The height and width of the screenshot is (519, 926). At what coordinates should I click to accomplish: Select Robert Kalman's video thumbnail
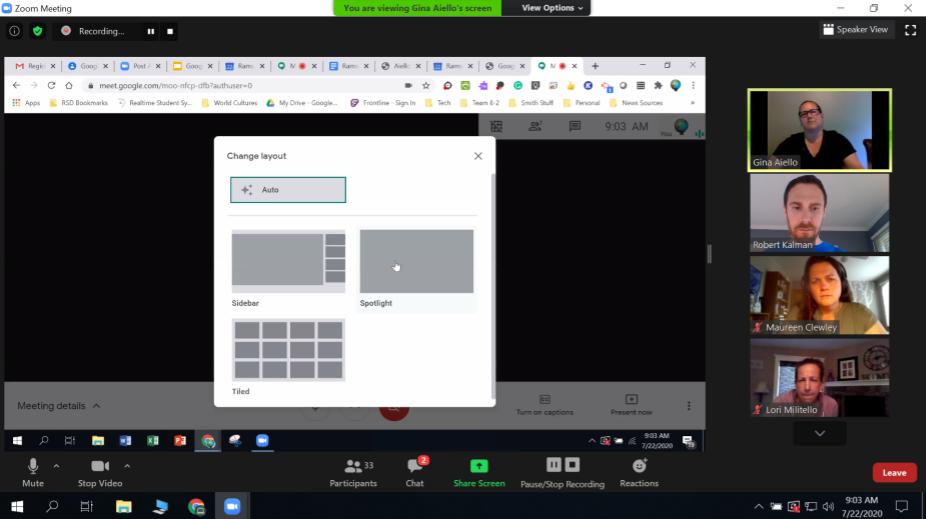point(819,213)
